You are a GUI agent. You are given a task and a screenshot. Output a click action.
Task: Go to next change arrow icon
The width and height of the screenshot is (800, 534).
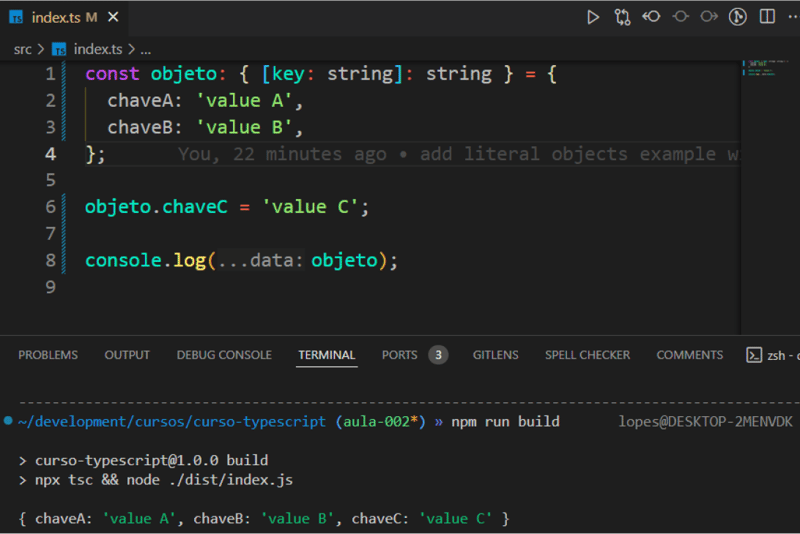709,17
